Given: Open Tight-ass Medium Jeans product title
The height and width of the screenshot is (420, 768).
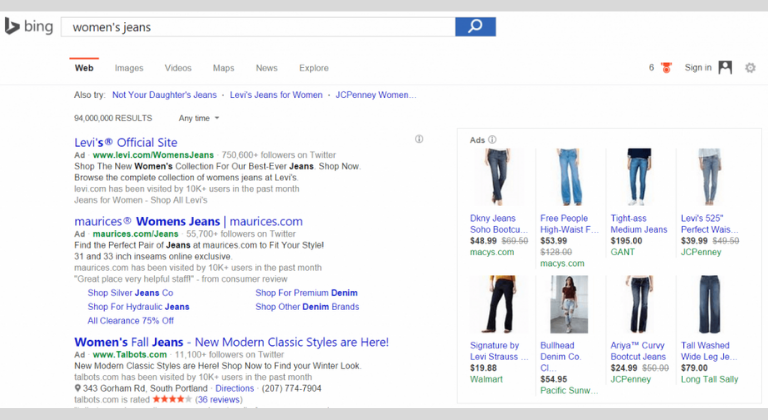Looking at the screenshot, I should point(639,224).
